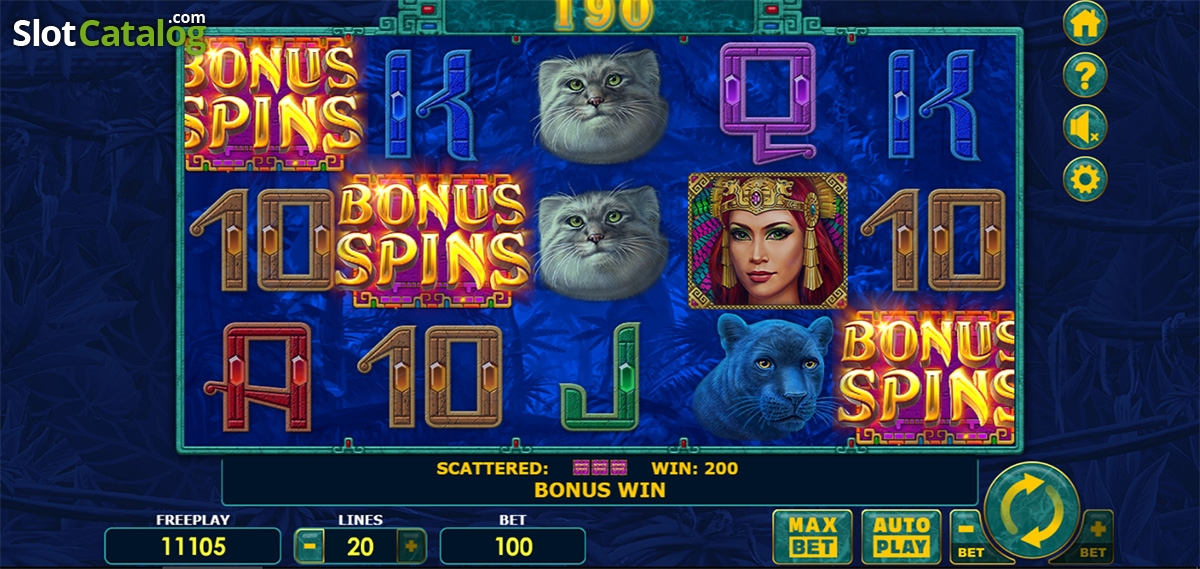Screen dimensions: 1200x569
Task: Toggle the sound mute speaker icon
Action: click(1085, 127)
